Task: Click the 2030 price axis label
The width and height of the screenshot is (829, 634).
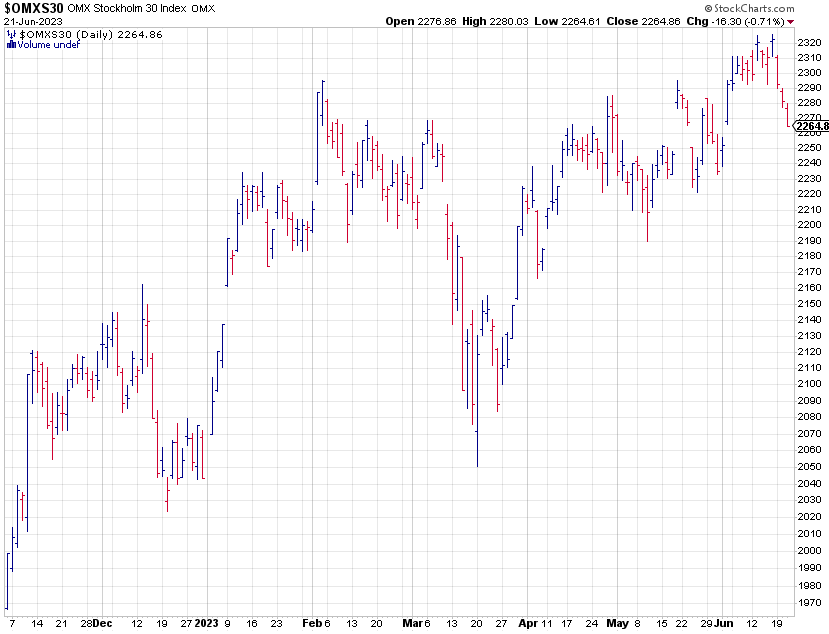Action: (809, 500)
